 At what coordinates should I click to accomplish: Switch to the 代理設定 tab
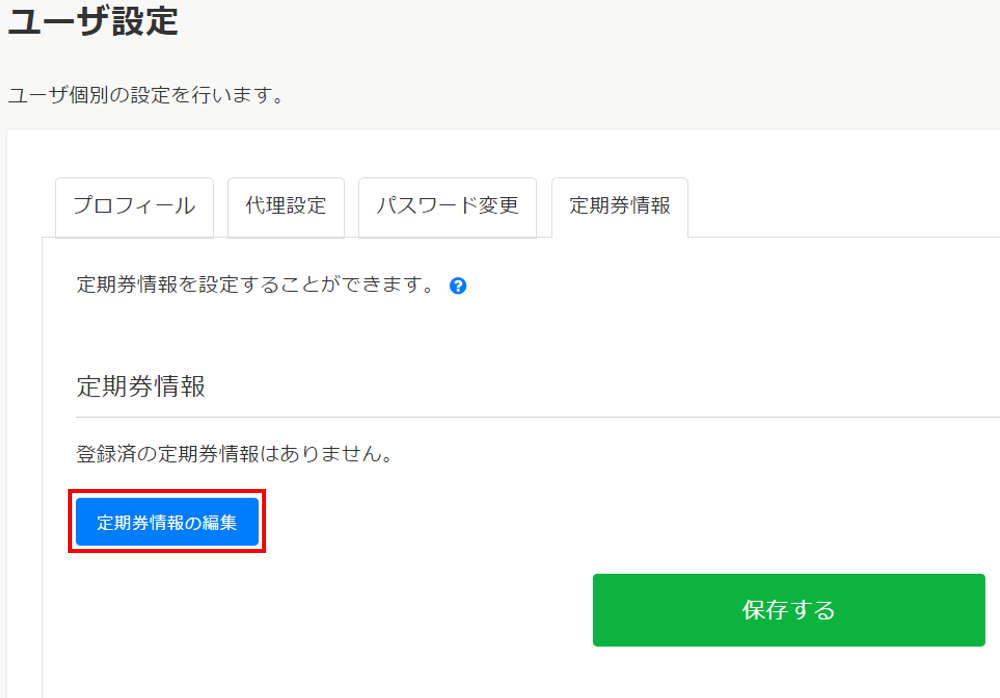(x=286, y=207)
